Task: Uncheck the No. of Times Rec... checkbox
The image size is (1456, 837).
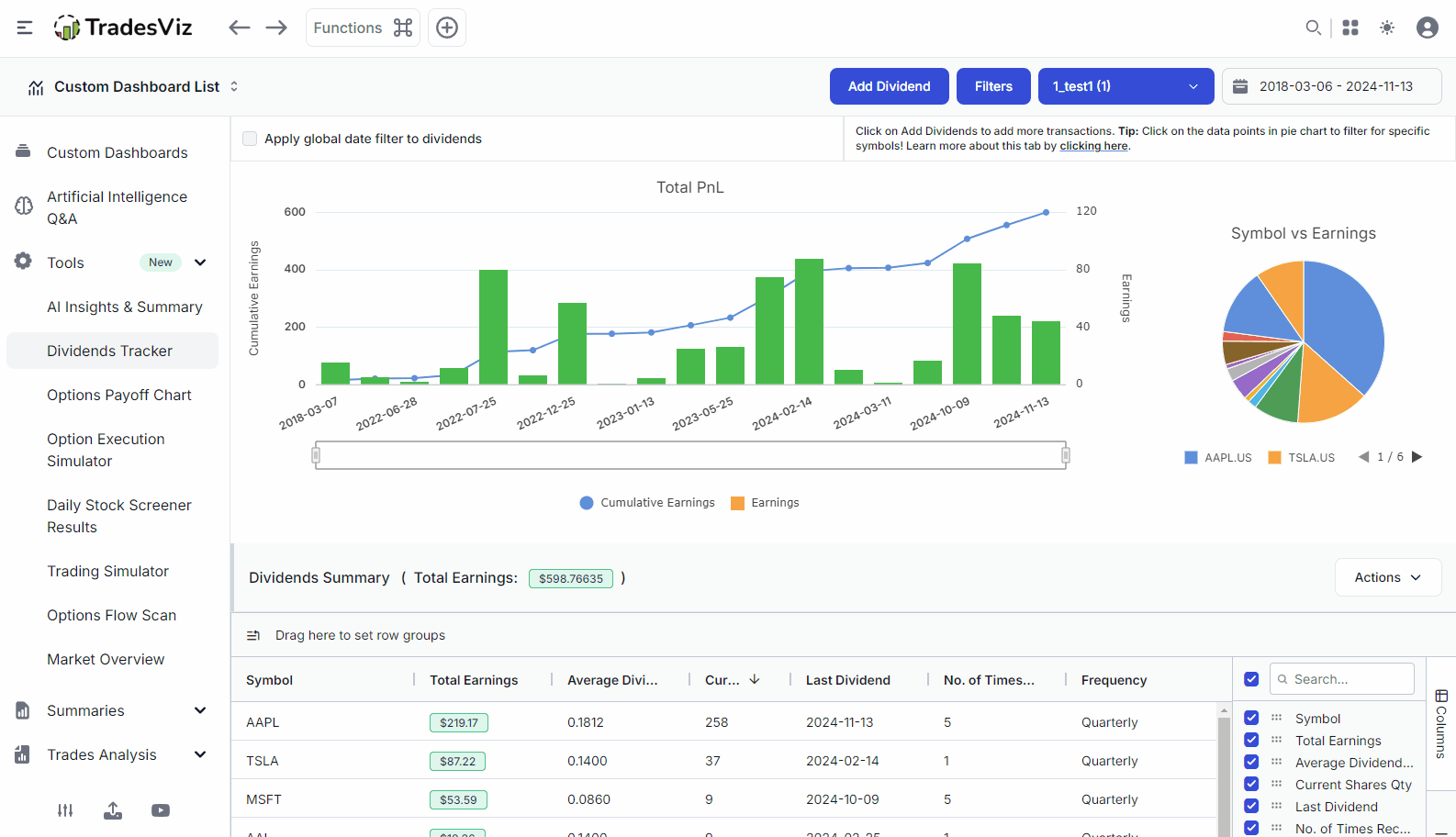Action: (x=1251, y=828)
